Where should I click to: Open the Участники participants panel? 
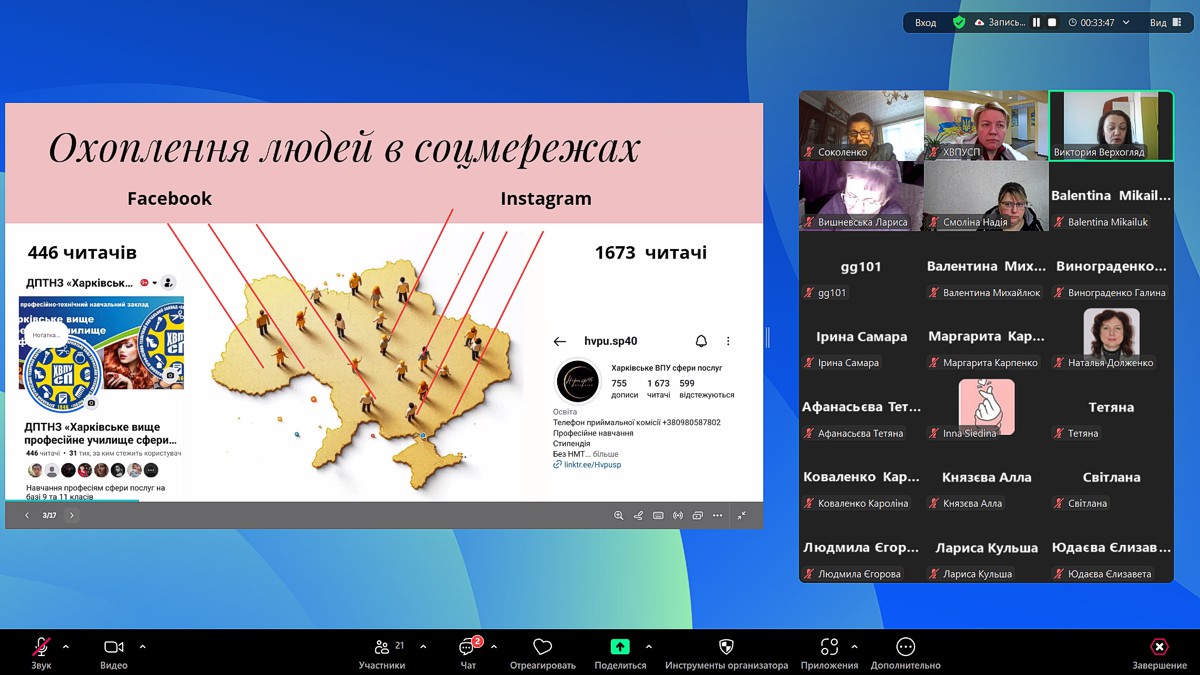tap(382, 653)
